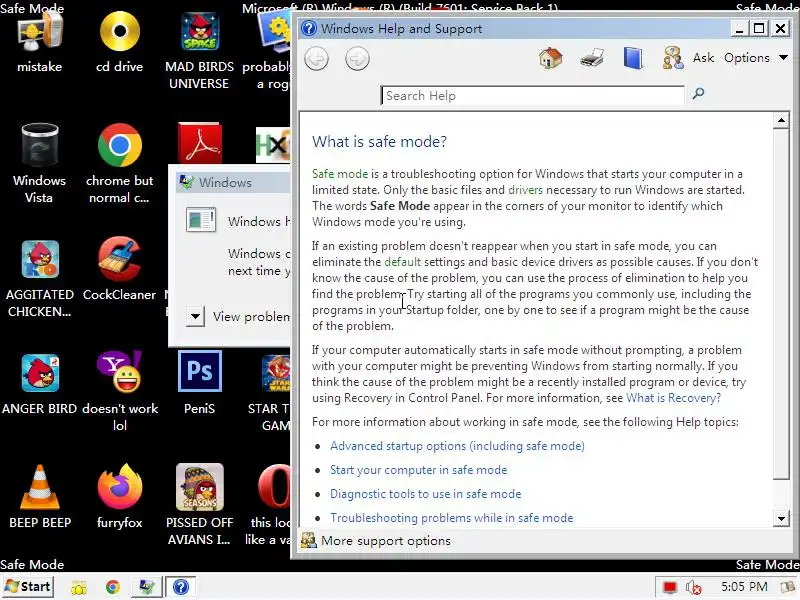Image resolution: width=800 pixels, height=600 pixels.
Task: Open Start your computer in safe mode
Action: coord(418,470)
